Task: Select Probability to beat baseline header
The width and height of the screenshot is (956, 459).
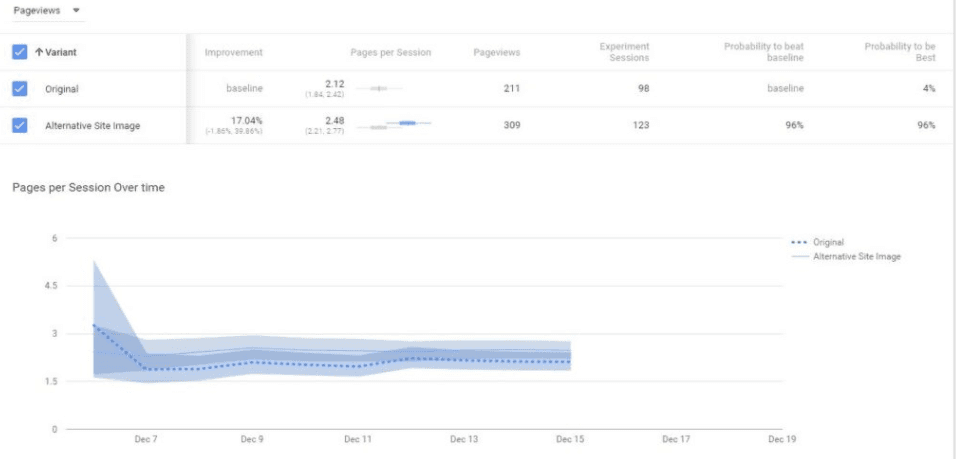Action: 764,52
